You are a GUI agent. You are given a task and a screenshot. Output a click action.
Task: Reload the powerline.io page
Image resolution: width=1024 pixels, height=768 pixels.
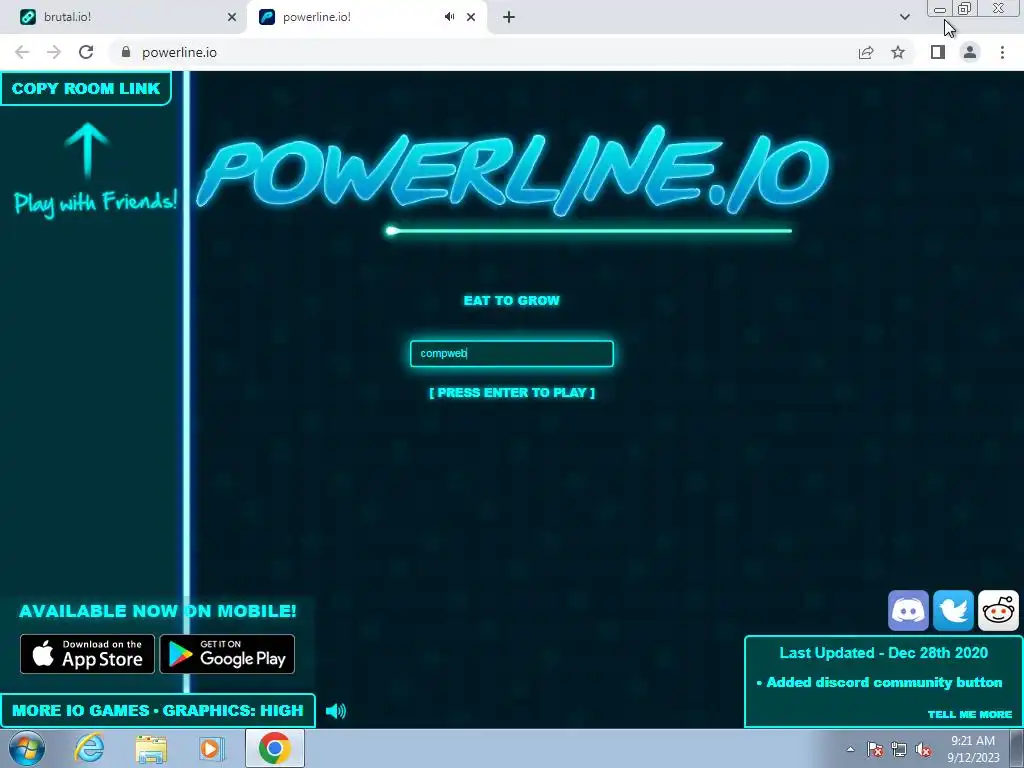[x=86, y=52]
